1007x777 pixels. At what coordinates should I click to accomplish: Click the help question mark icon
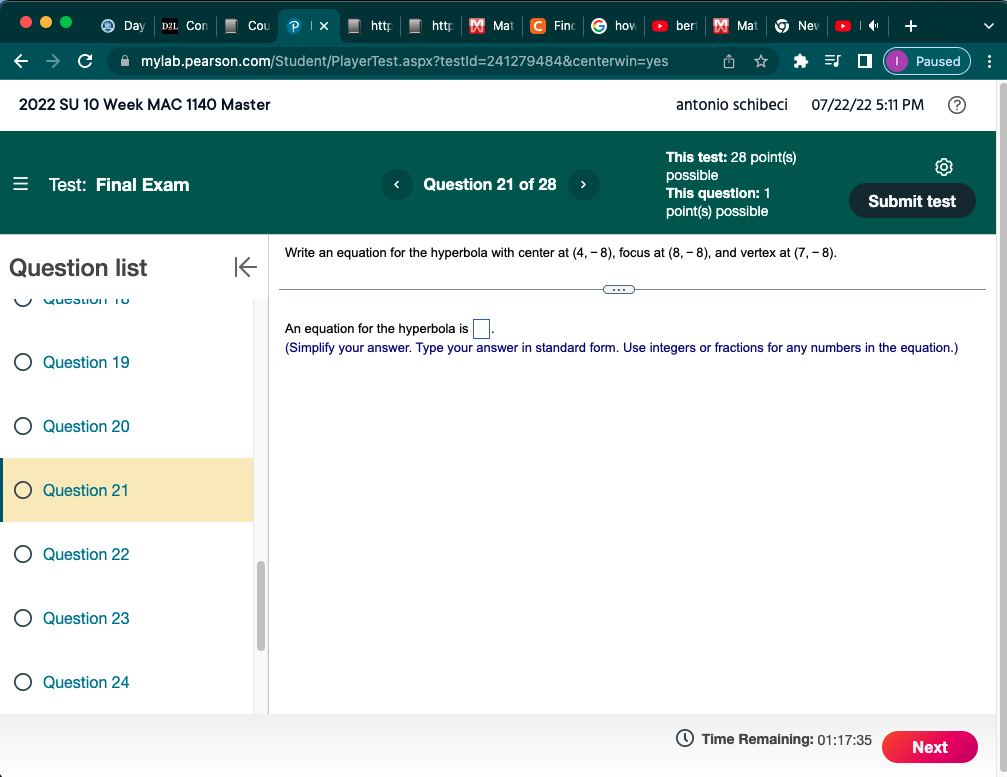(x=956, y=104)
